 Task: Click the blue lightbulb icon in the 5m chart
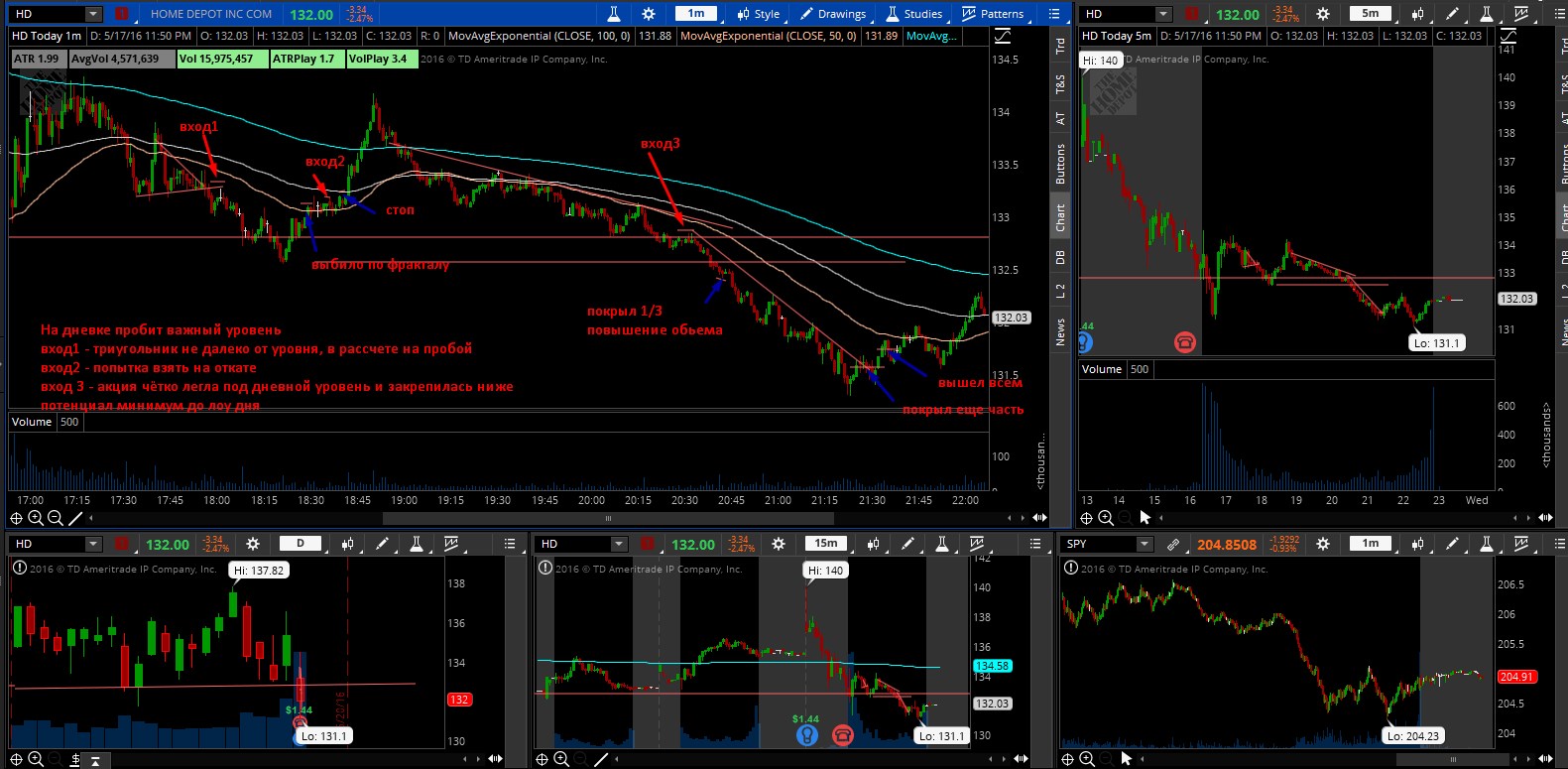click(x=1086, y=342)
